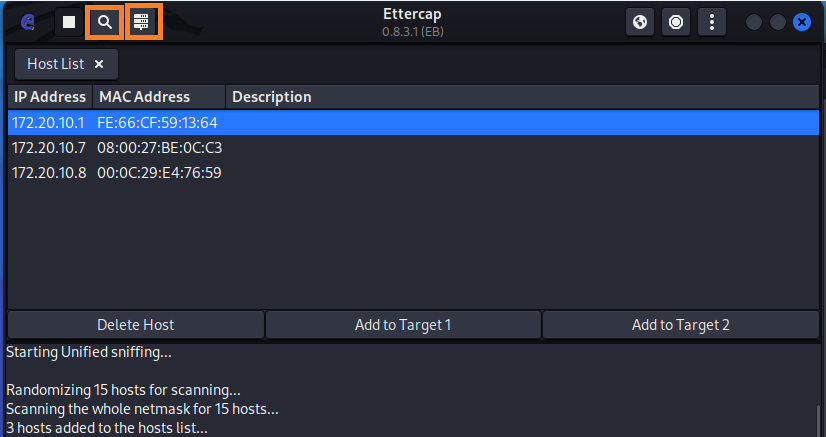Sort hosts by IP Address column
Screen dimensions: 826x437
[x=50, y=97]
